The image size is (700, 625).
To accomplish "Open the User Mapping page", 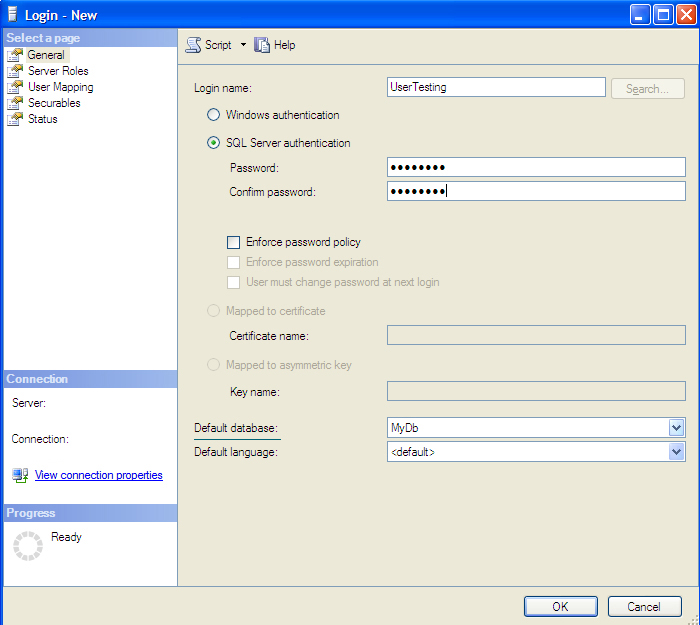I will tap(61, 87).
